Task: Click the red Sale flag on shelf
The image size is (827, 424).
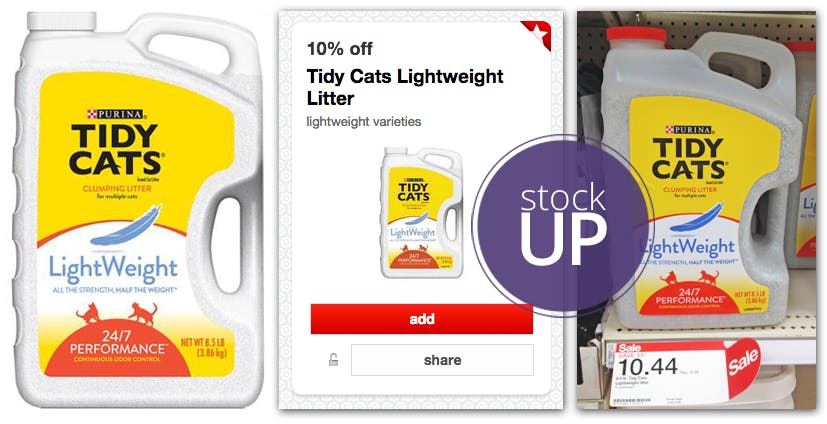Action: point(743,366)
